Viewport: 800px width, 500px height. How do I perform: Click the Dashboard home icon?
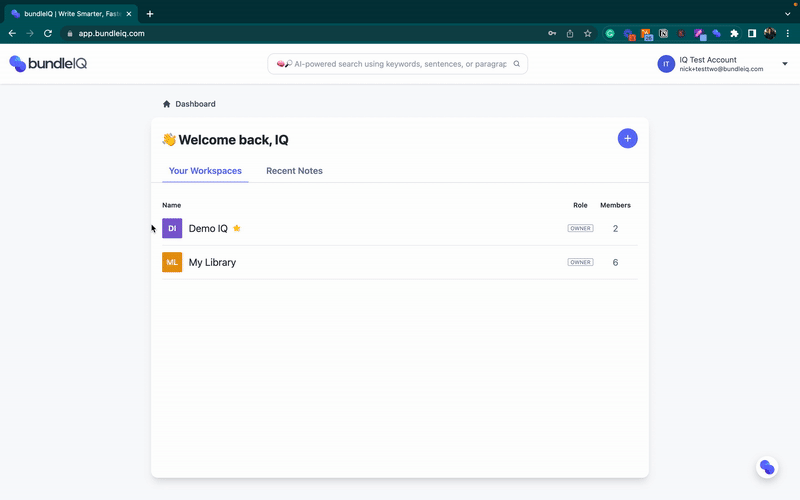[166, 104]
